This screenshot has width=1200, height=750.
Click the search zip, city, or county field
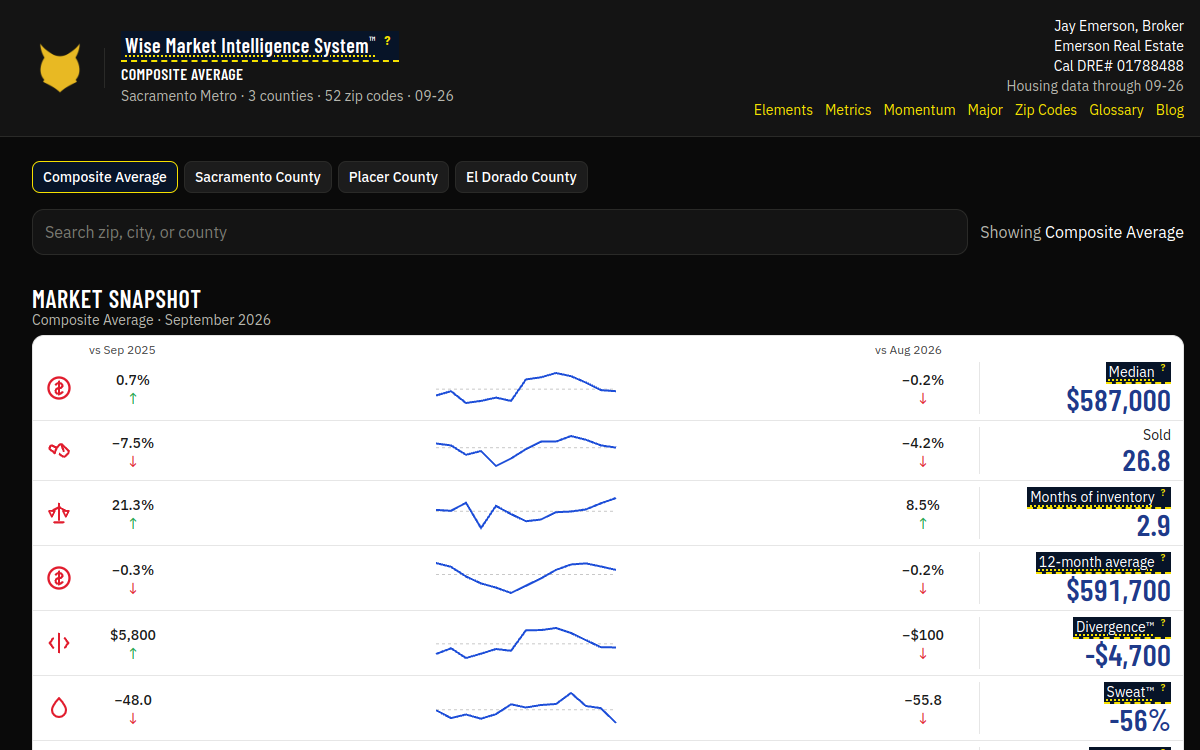click(500, 232)
